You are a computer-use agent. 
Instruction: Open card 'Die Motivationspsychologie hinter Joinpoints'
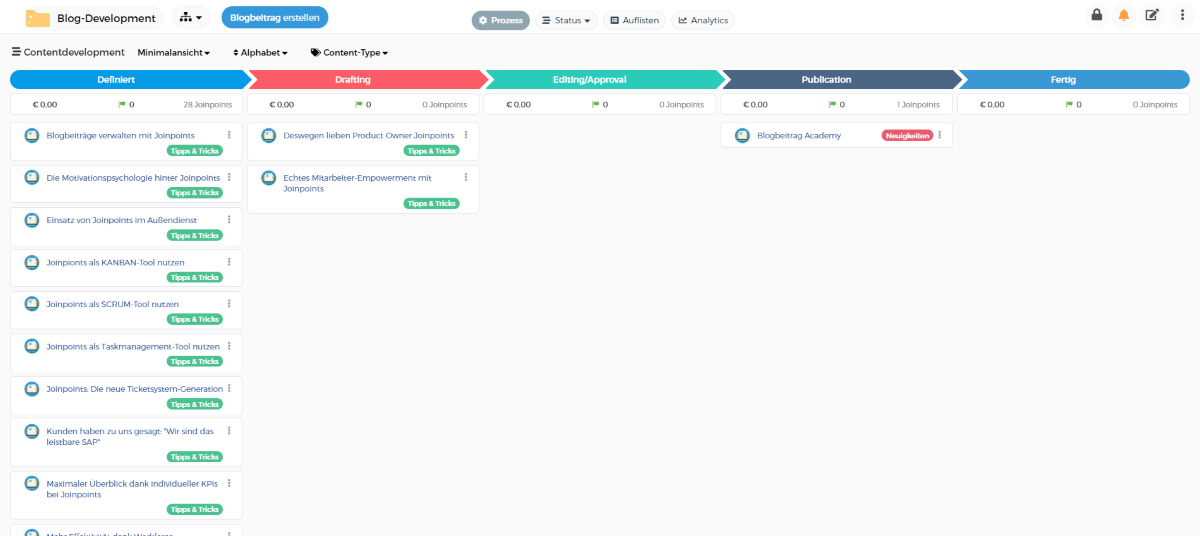(133, 177)
